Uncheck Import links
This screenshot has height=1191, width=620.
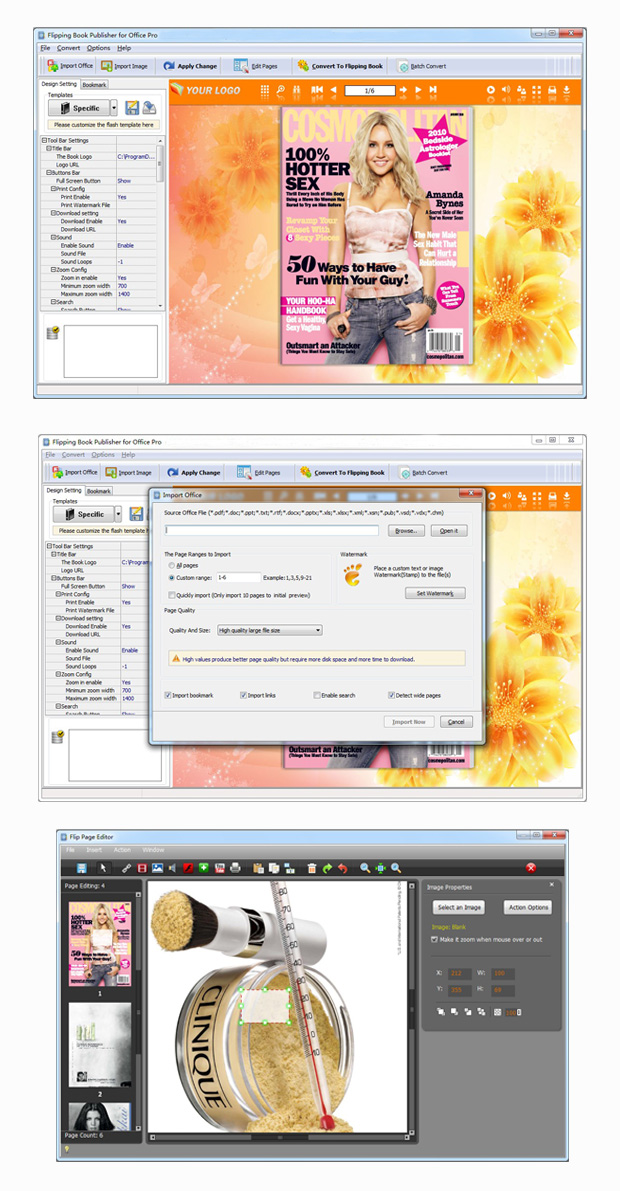pos(243,695)
